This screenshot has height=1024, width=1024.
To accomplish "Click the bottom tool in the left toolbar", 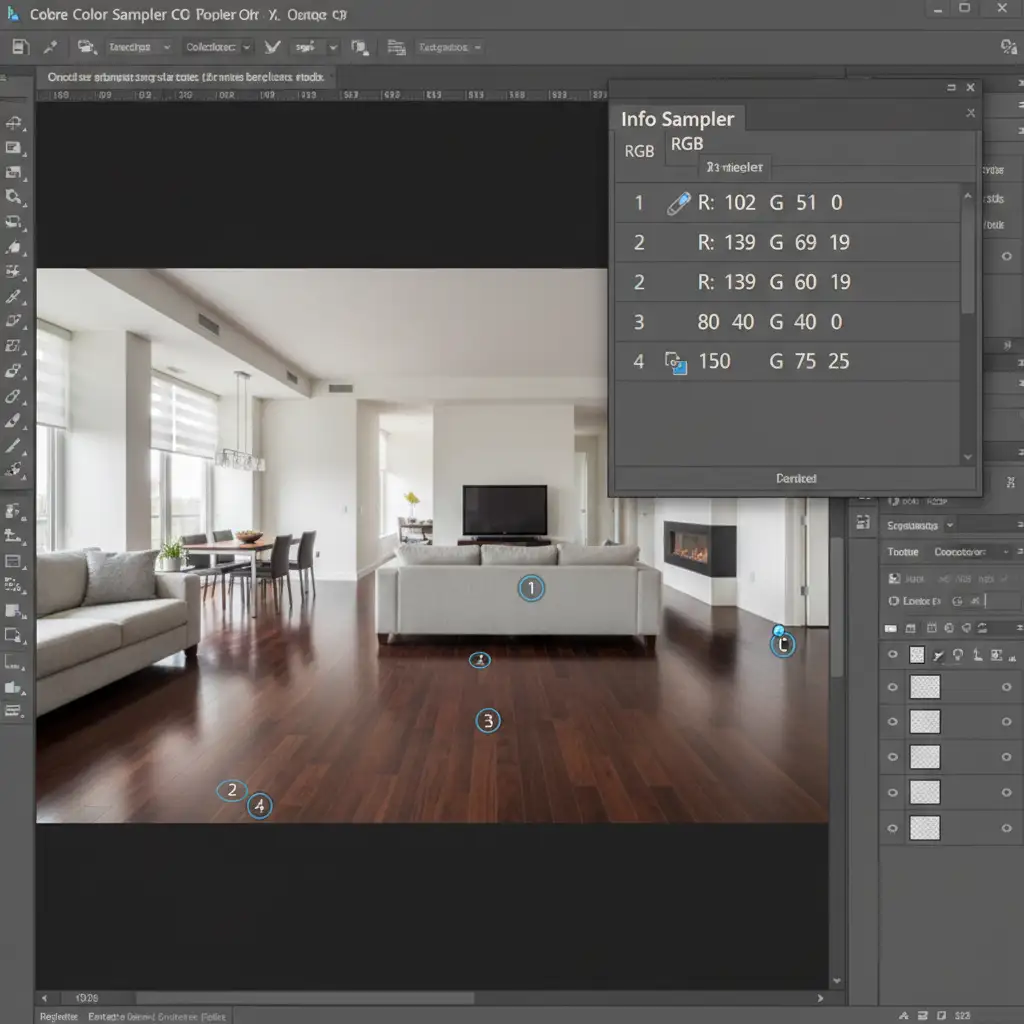I will (14, 711).
